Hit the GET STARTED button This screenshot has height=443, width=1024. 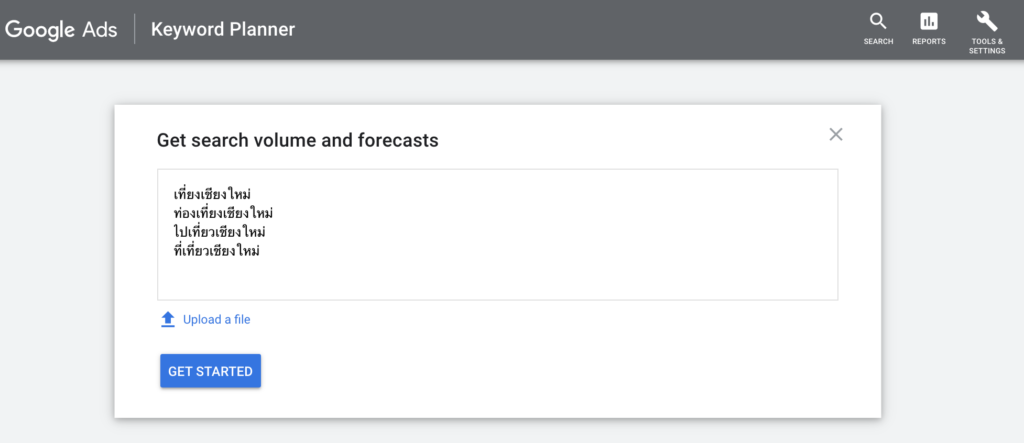(x=210, y=371)
